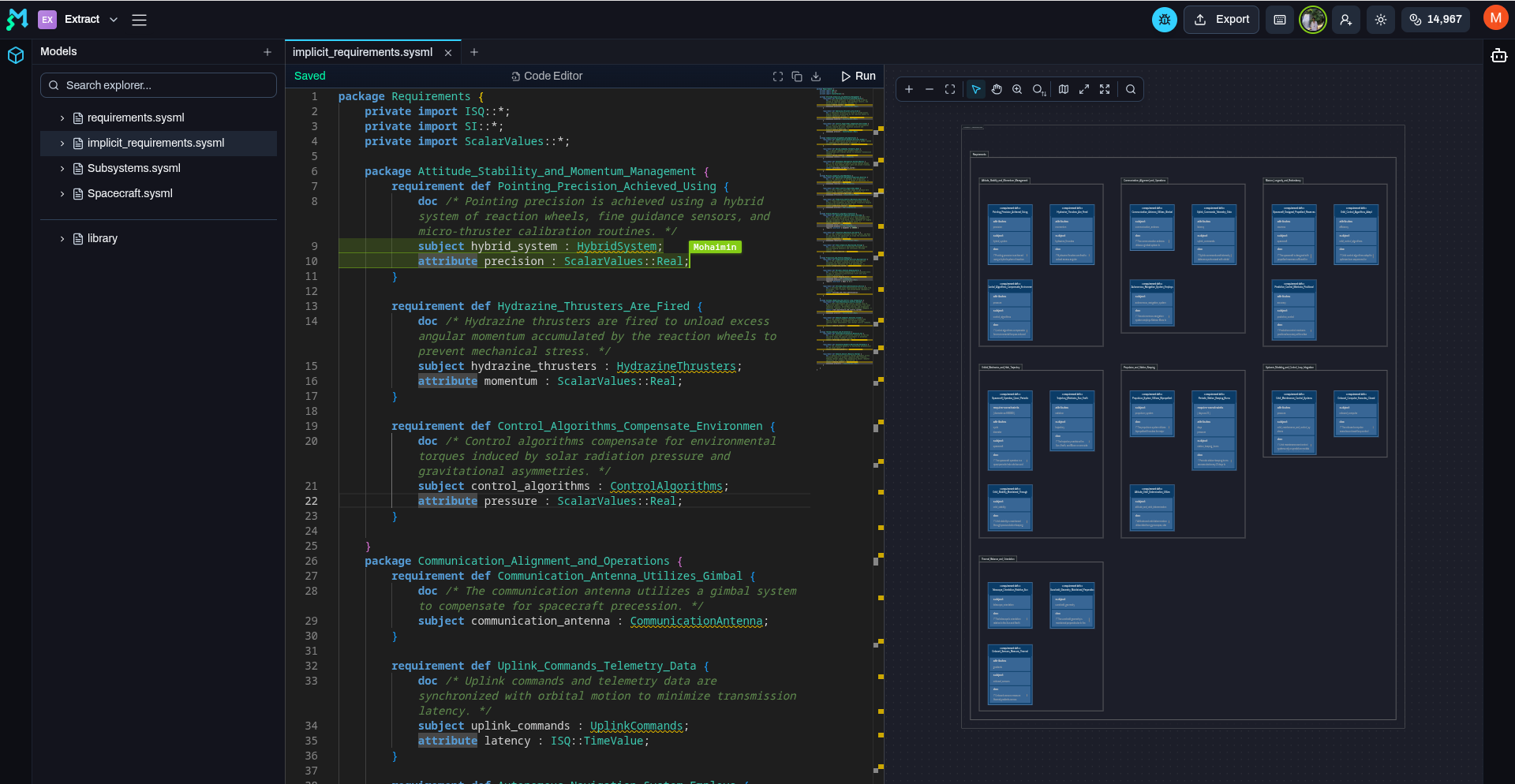Click HybridSystem type on line 9
Viewport: 1515px width, 784px height.
tap(616, 246)
